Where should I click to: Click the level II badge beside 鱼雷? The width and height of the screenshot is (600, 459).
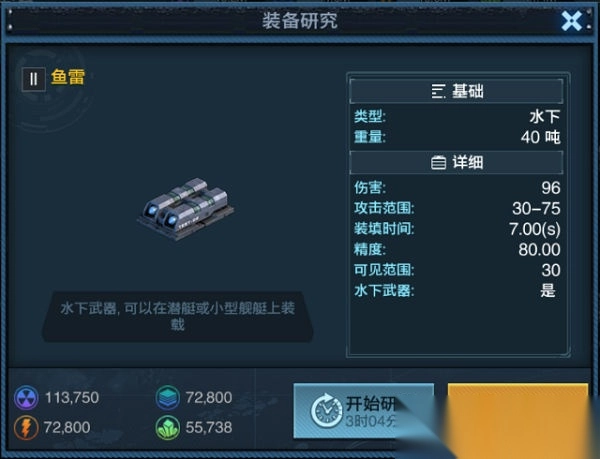(x=34, y=79)
